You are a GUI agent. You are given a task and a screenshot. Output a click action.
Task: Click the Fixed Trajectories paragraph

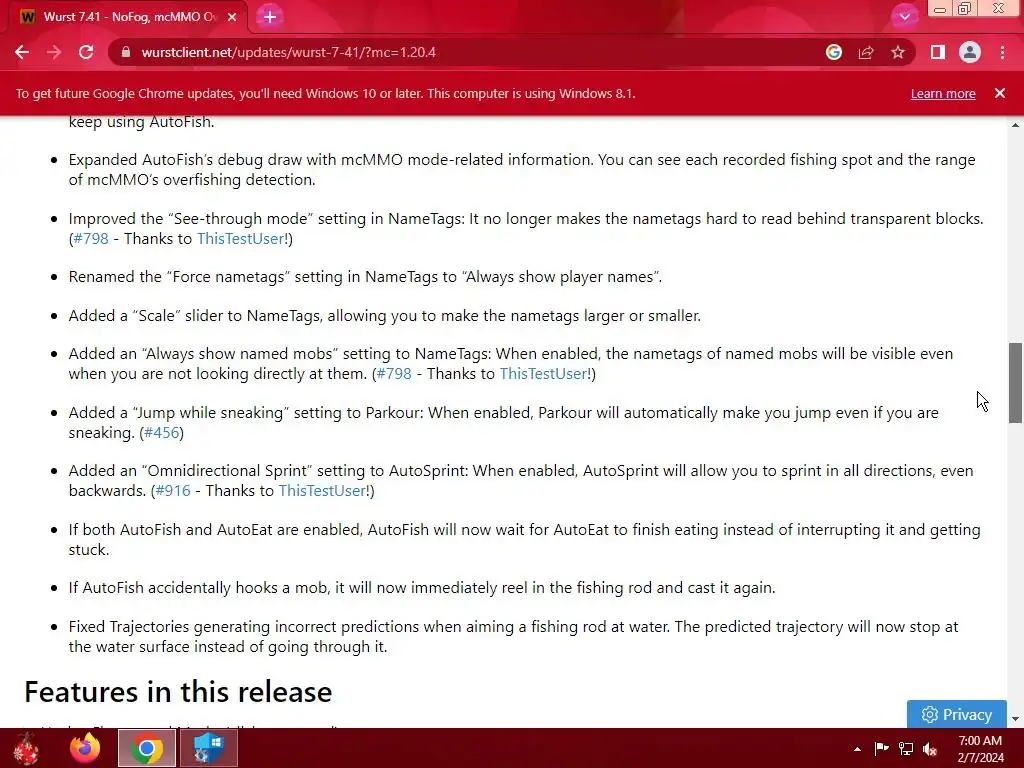(x=513, y=637)
